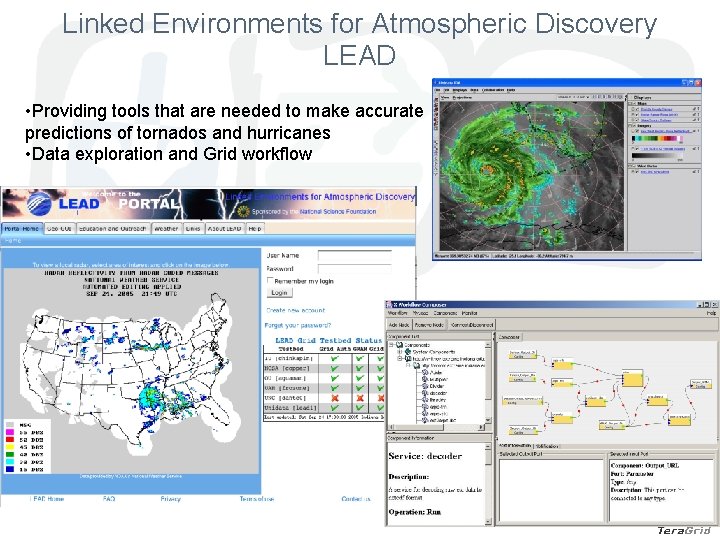Click the Connect/Disconnect button
Image resolution: width=720 pixels, height=540 pixels.
(472, 325)
